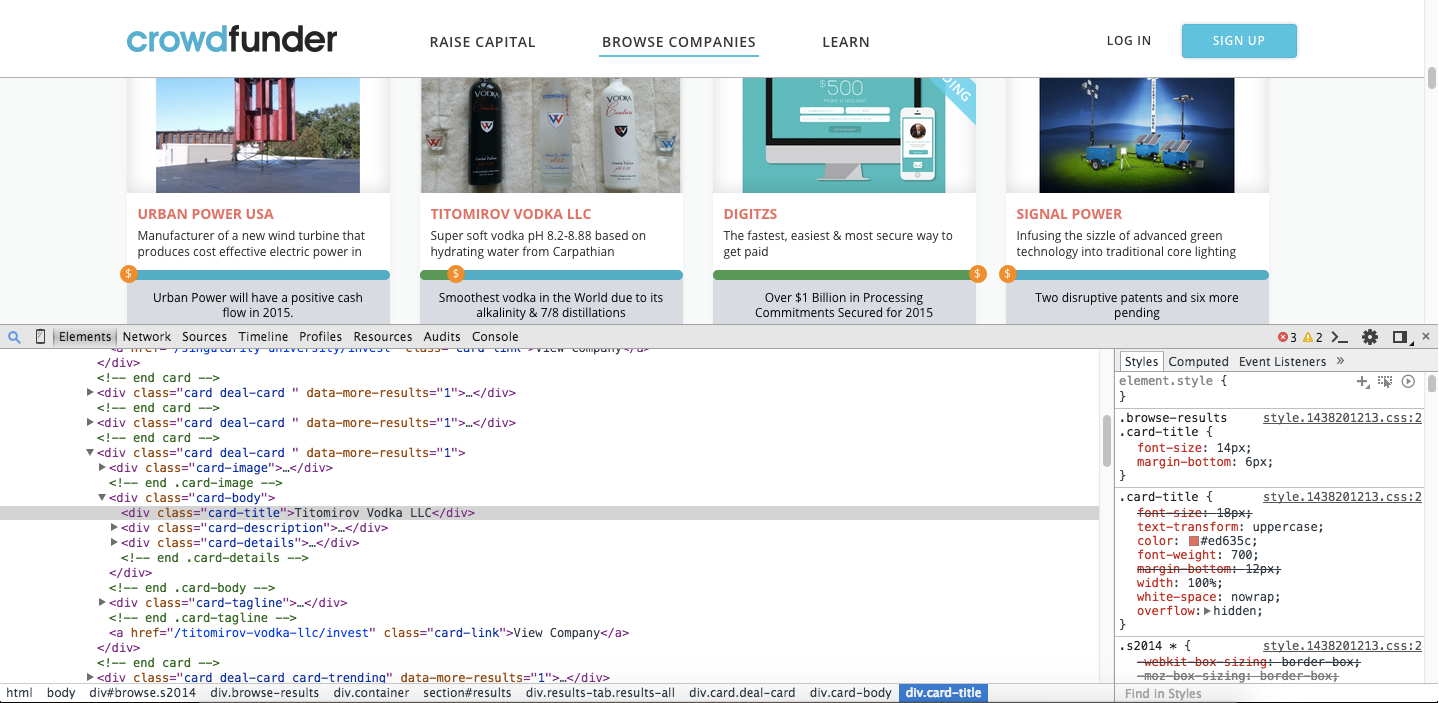The image size is (1439, 703).
Task: Select div#browse.s2014 in breadcrumbs
Action: (x=142, y=692)
